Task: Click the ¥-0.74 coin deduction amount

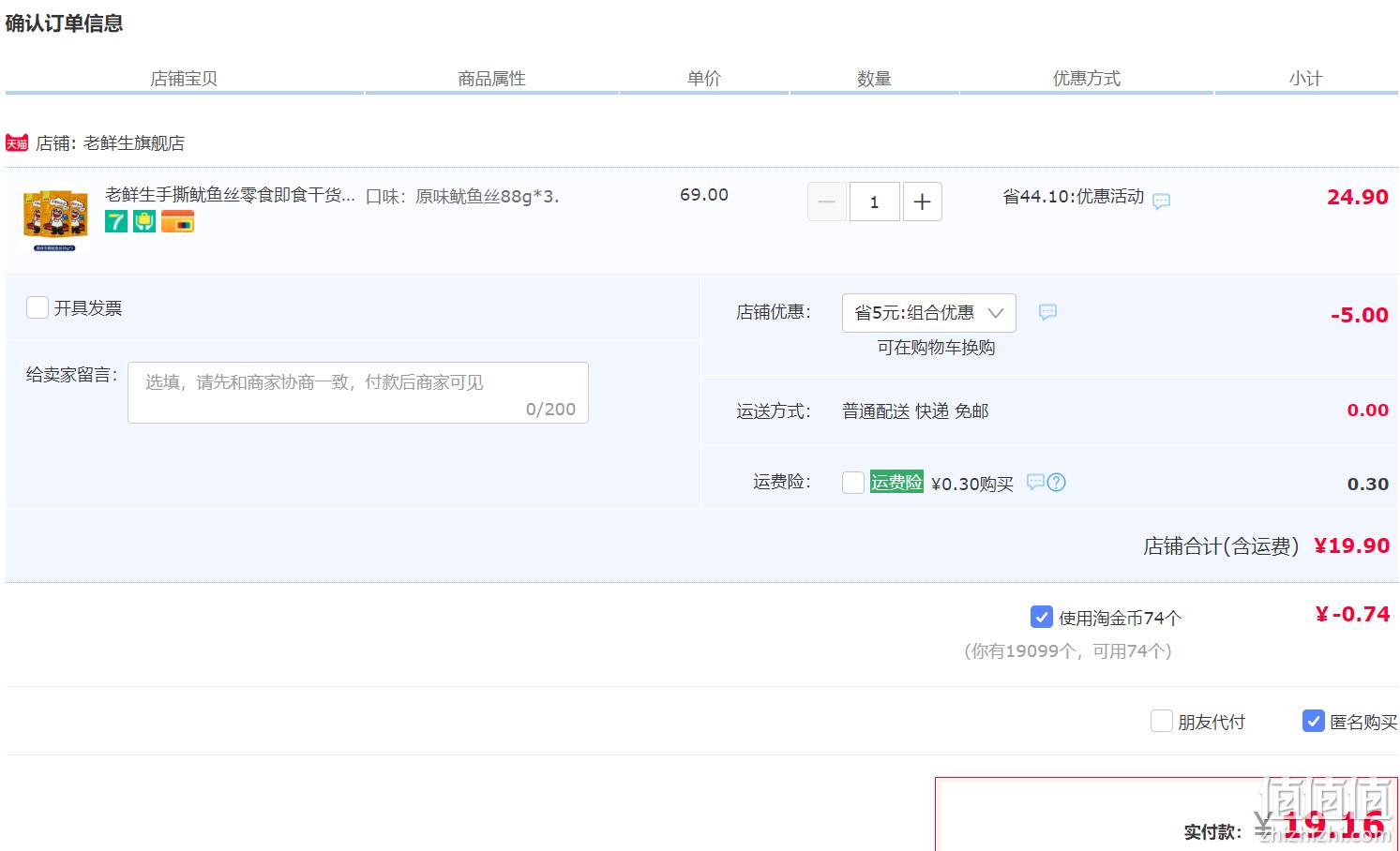Action: click(1352, 614)
